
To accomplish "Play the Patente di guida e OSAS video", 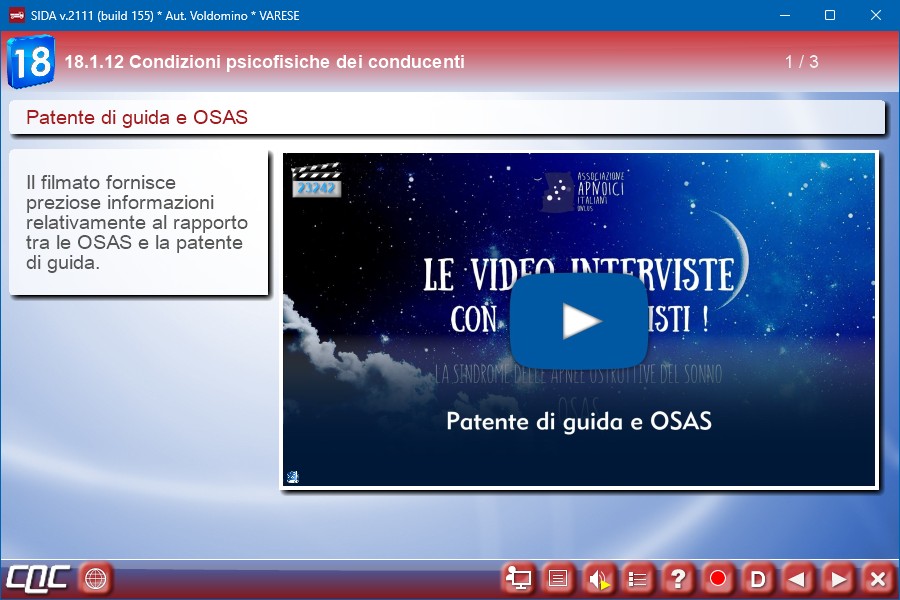I will pos(579,321).
